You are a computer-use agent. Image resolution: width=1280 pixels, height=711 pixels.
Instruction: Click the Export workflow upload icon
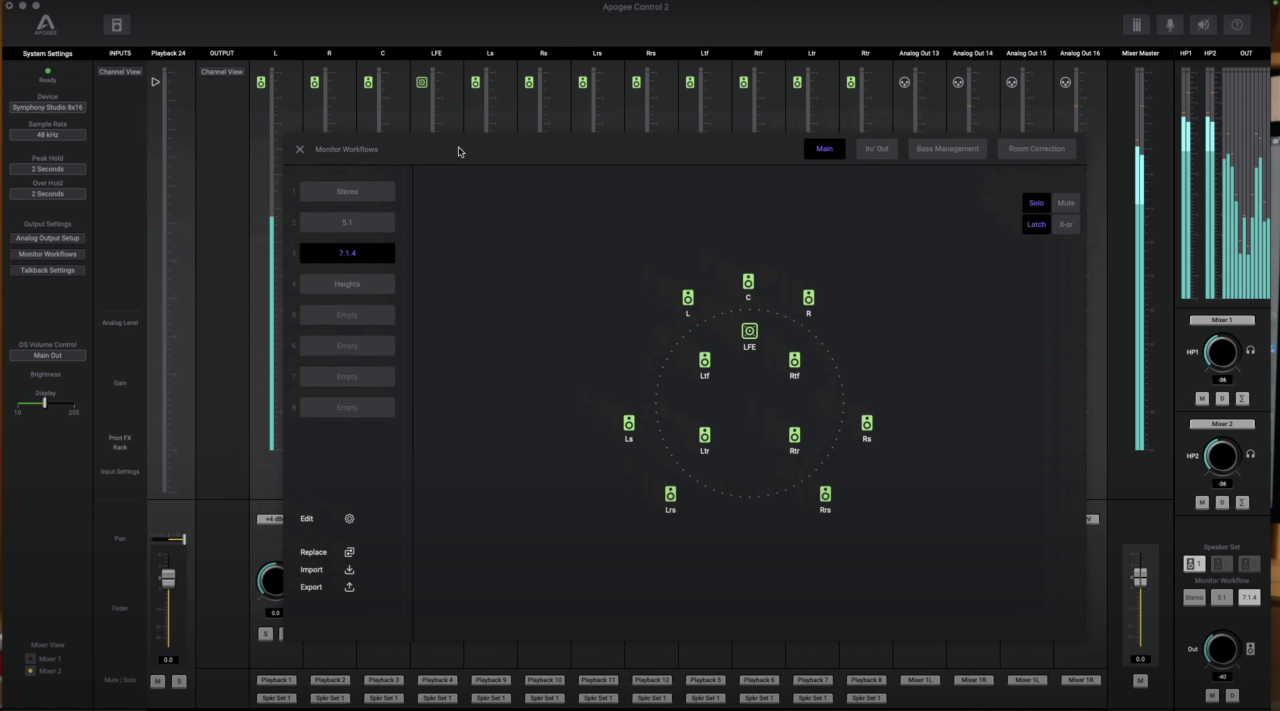tap(349, 587)
